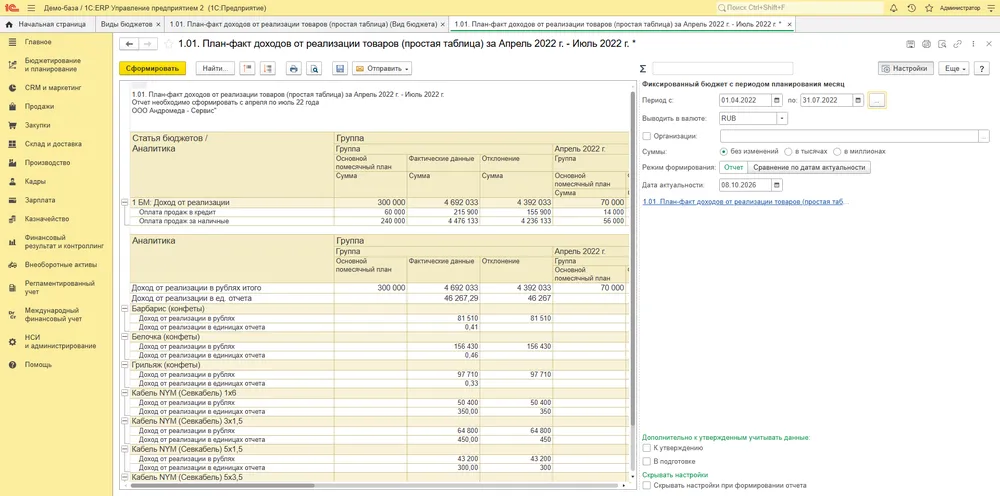Click Сформировать button
Image resolution: width=1000 pixels, height=496 pixels.
152,68
